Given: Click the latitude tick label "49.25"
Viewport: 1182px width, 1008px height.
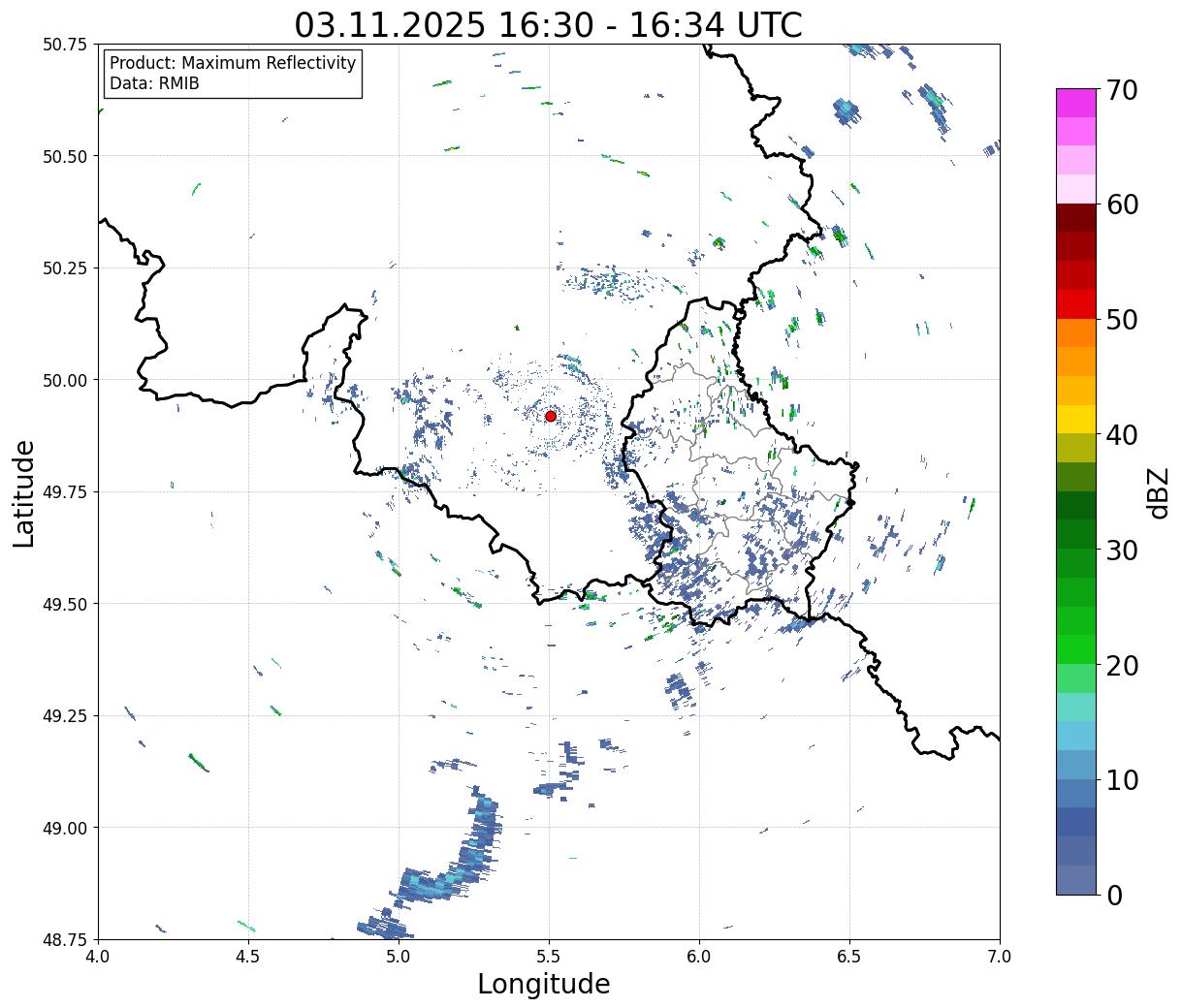Looking at the screenshot, I should click(64, 716).
